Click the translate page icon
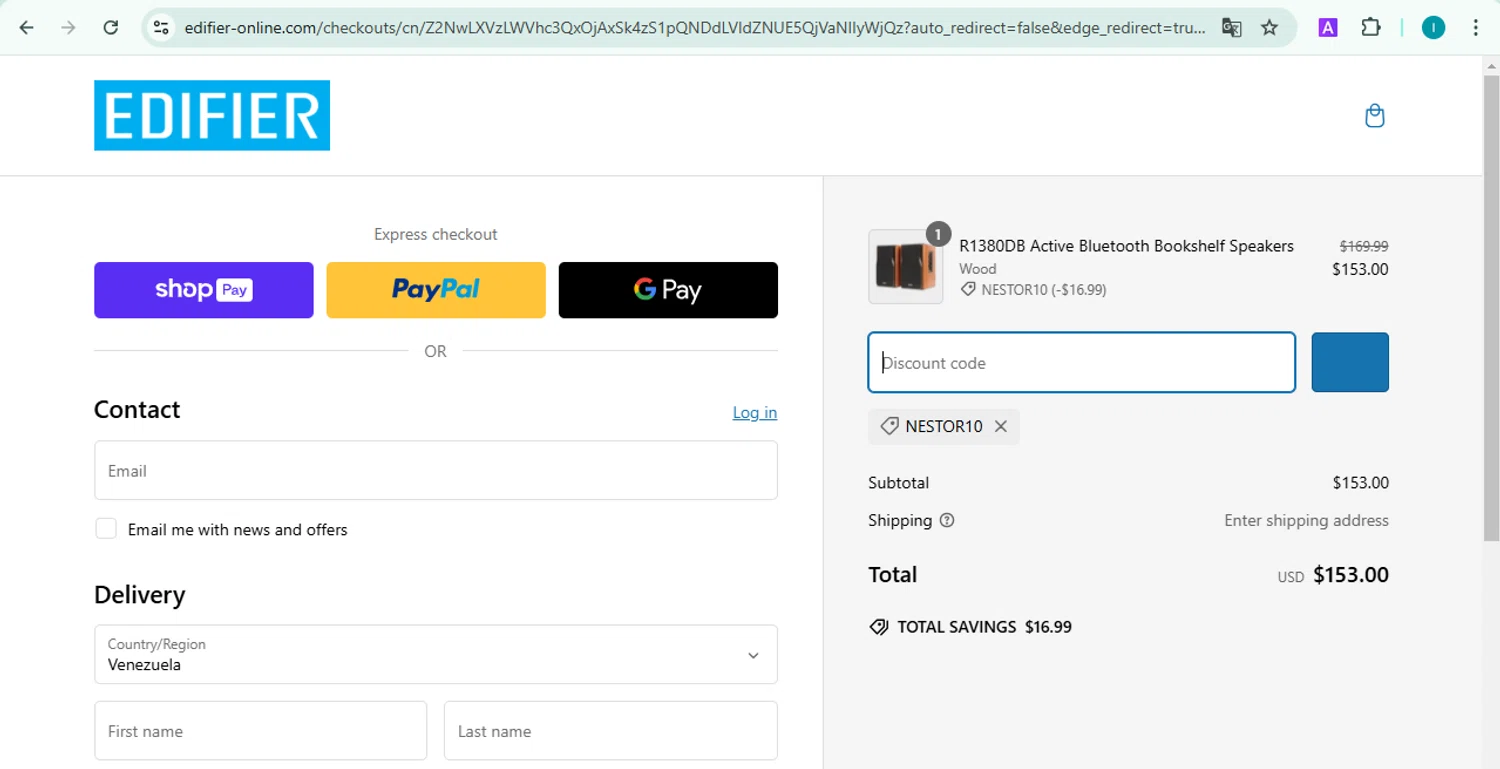The image size is (1500, 769). point(1232,28)
